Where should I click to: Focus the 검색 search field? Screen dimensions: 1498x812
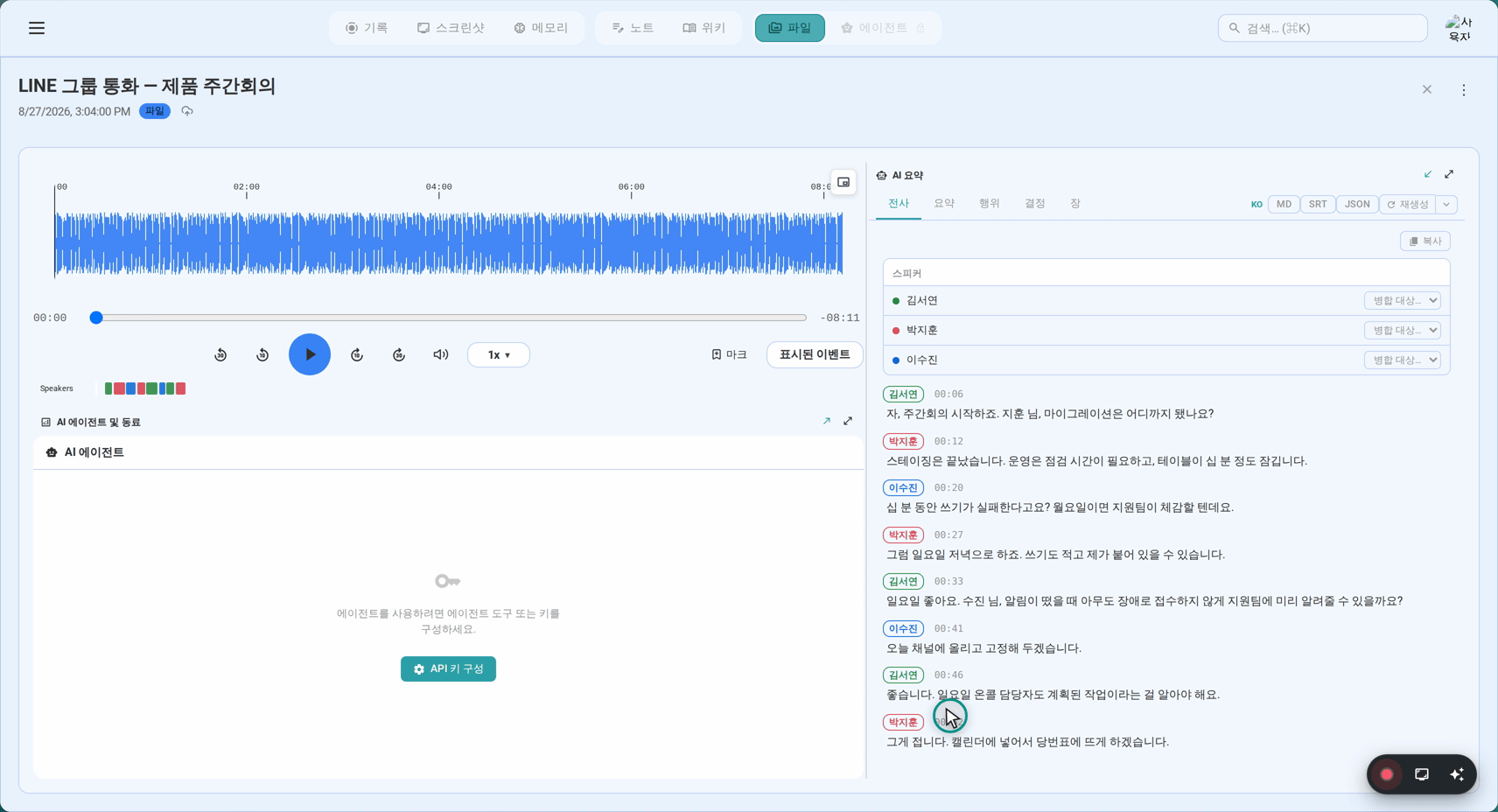(1322, 28)
